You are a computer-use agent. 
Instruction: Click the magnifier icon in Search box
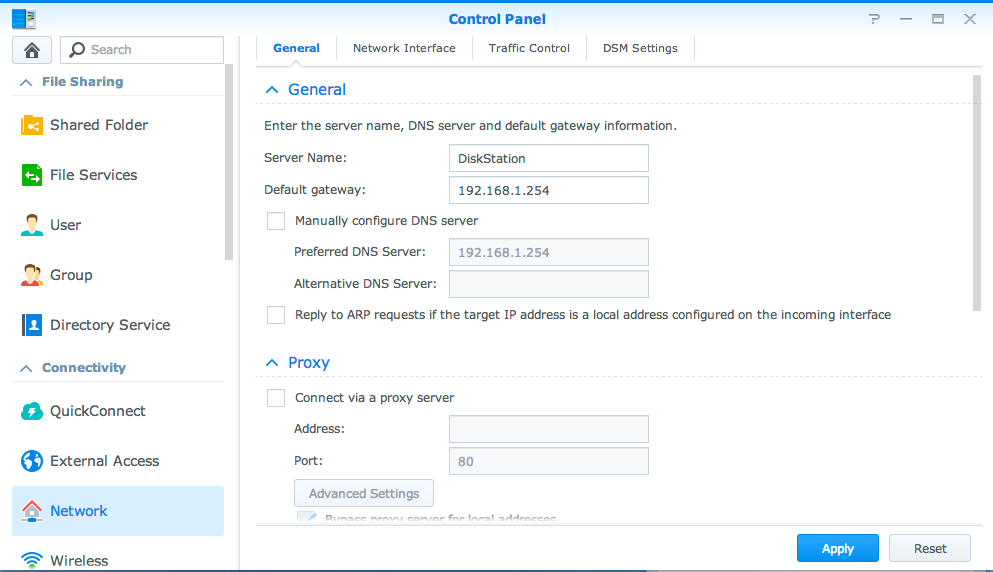click(x=77, y=49)
